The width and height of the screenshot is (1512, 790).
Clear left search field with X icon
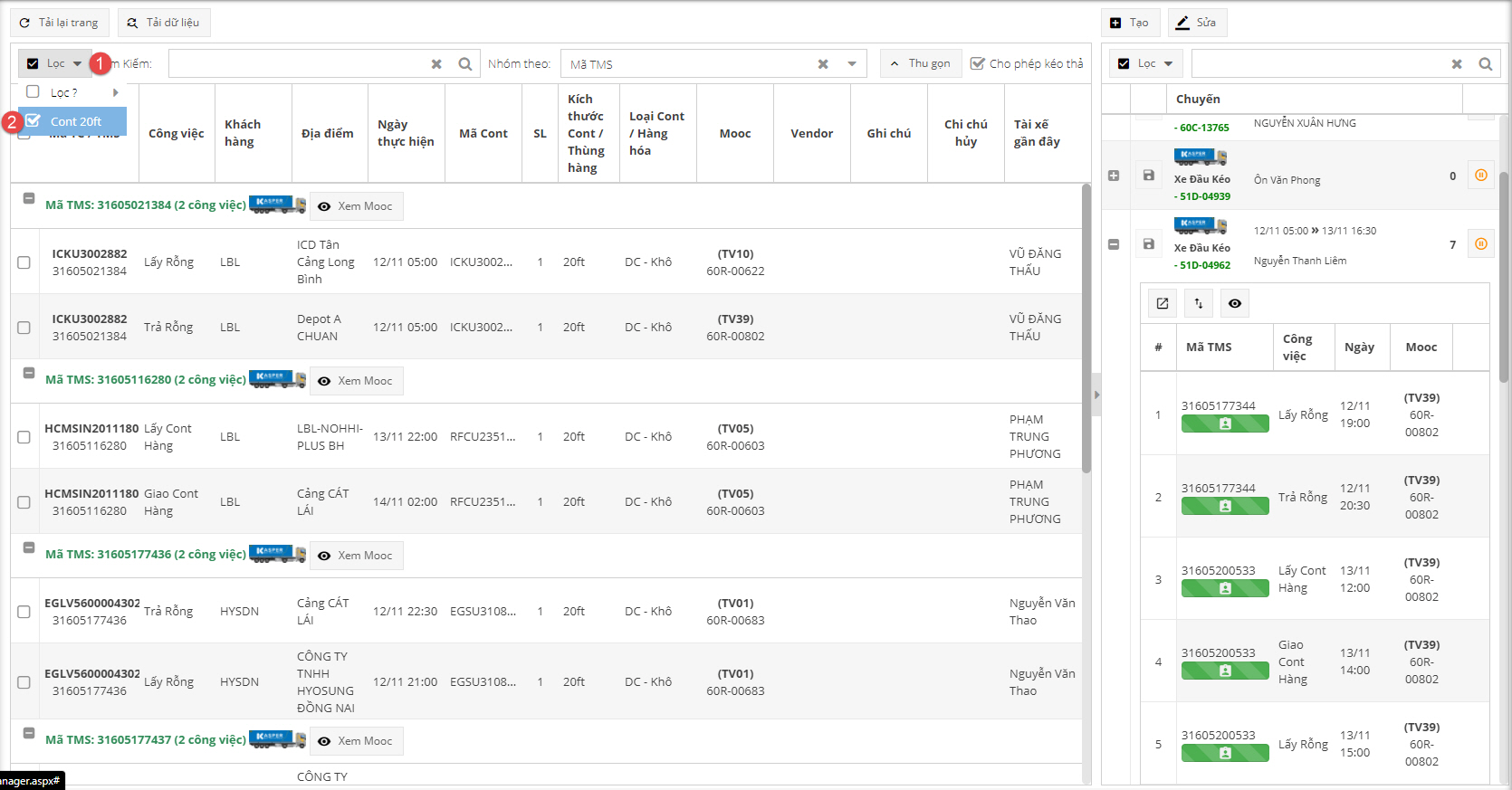tap(436, 64)
